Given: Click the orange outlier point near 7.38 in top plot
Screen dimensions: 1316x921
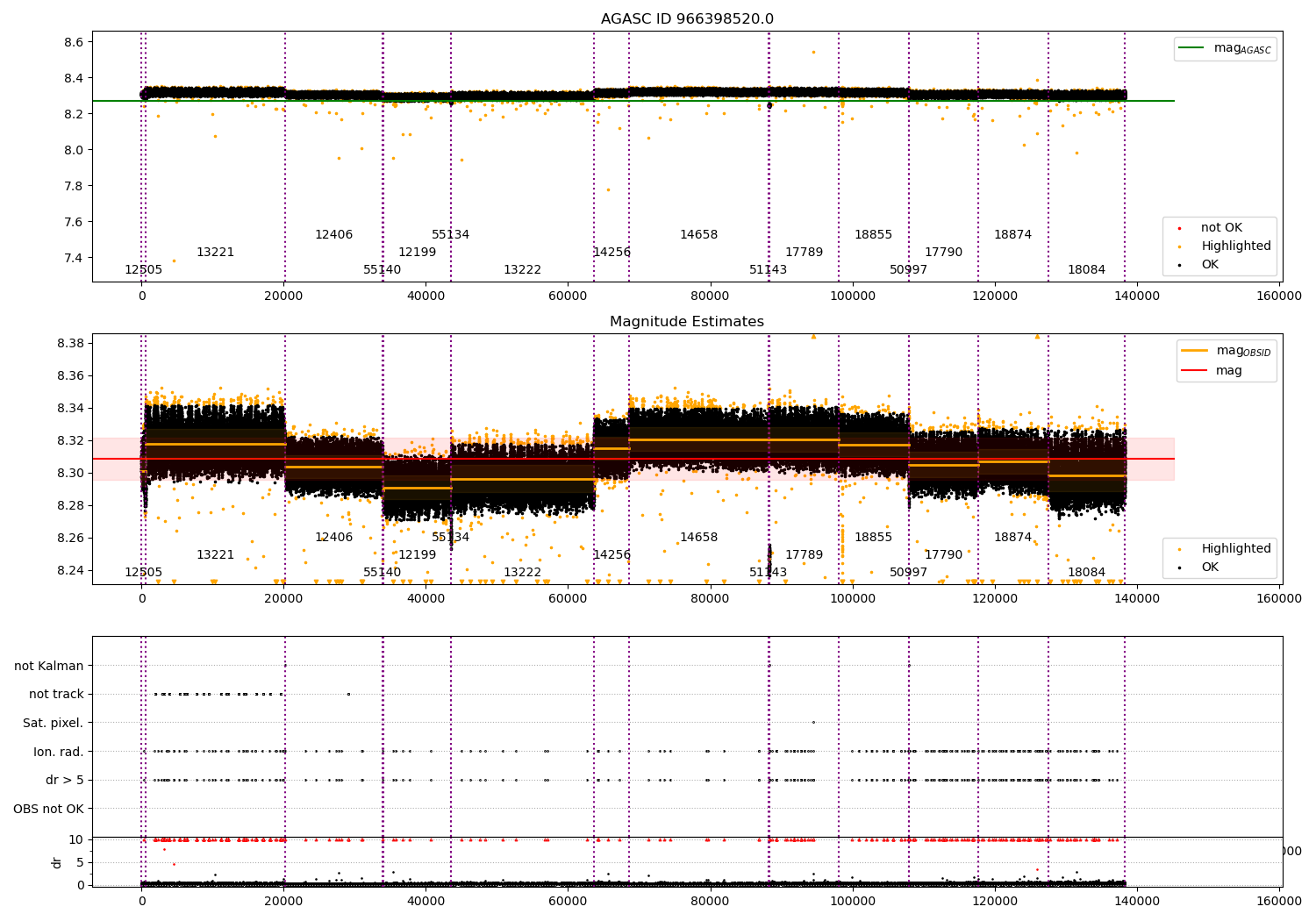Looking at the screenshot, I should click(174, 261).
